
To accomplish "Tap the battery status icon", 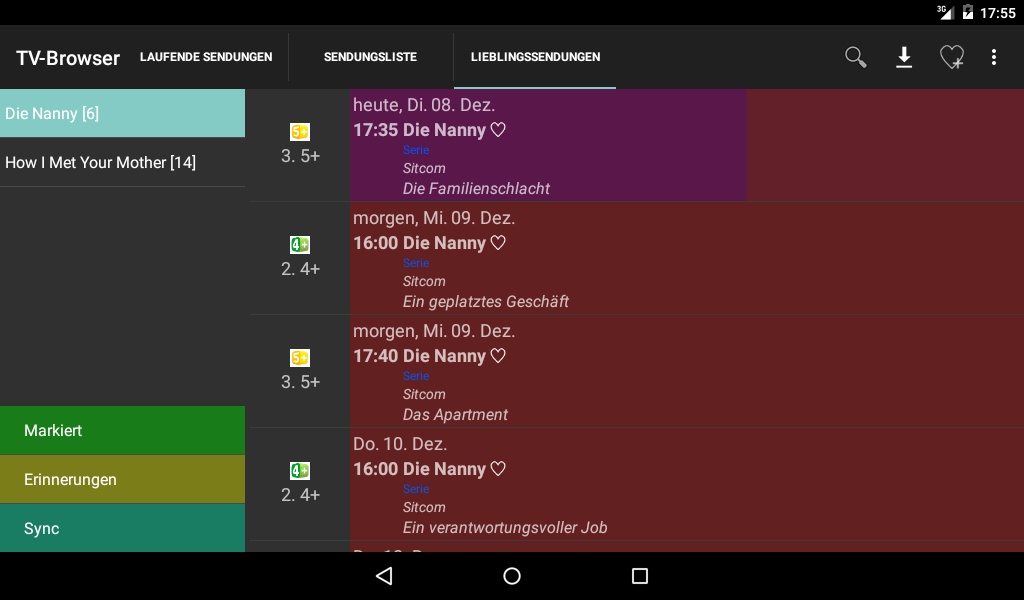I will [x=968, y=12].
